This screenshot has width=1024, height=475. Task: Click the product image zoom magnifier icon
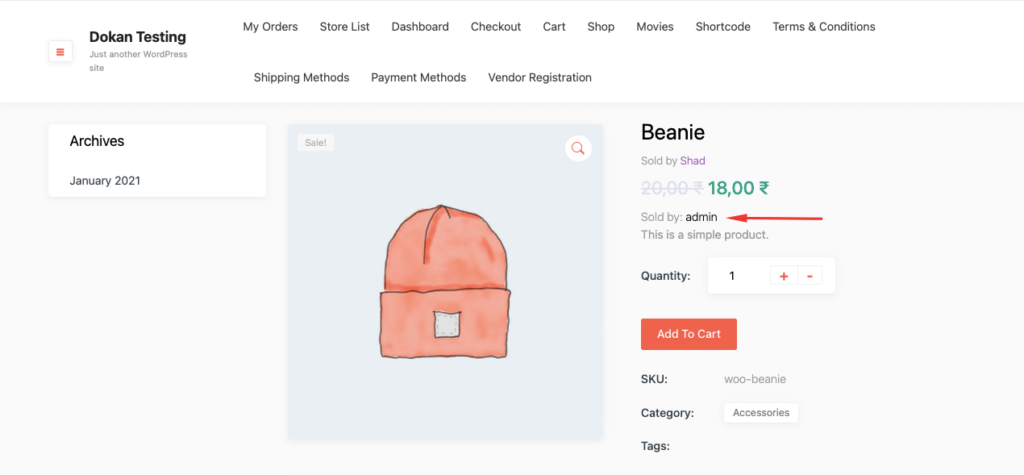[x=577, y=149]
